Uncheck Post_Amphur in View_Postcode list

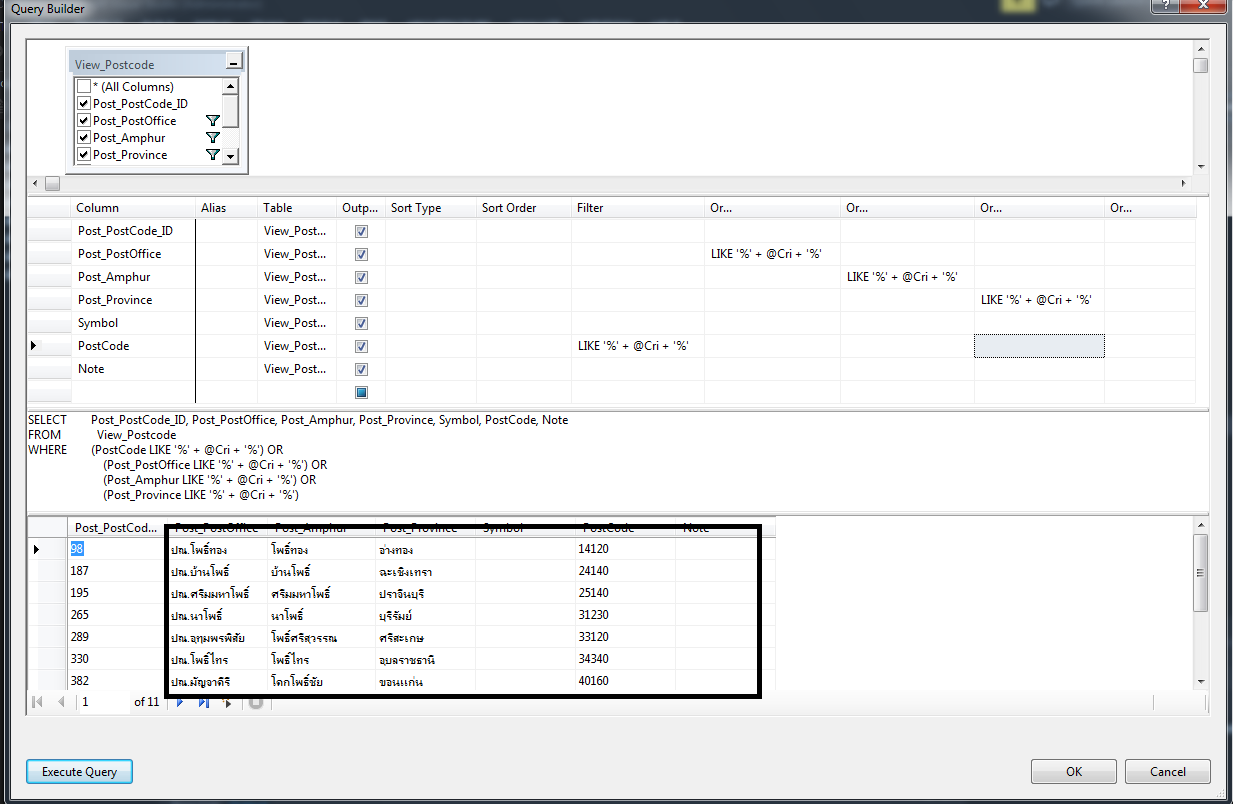(x=84, y=138)
